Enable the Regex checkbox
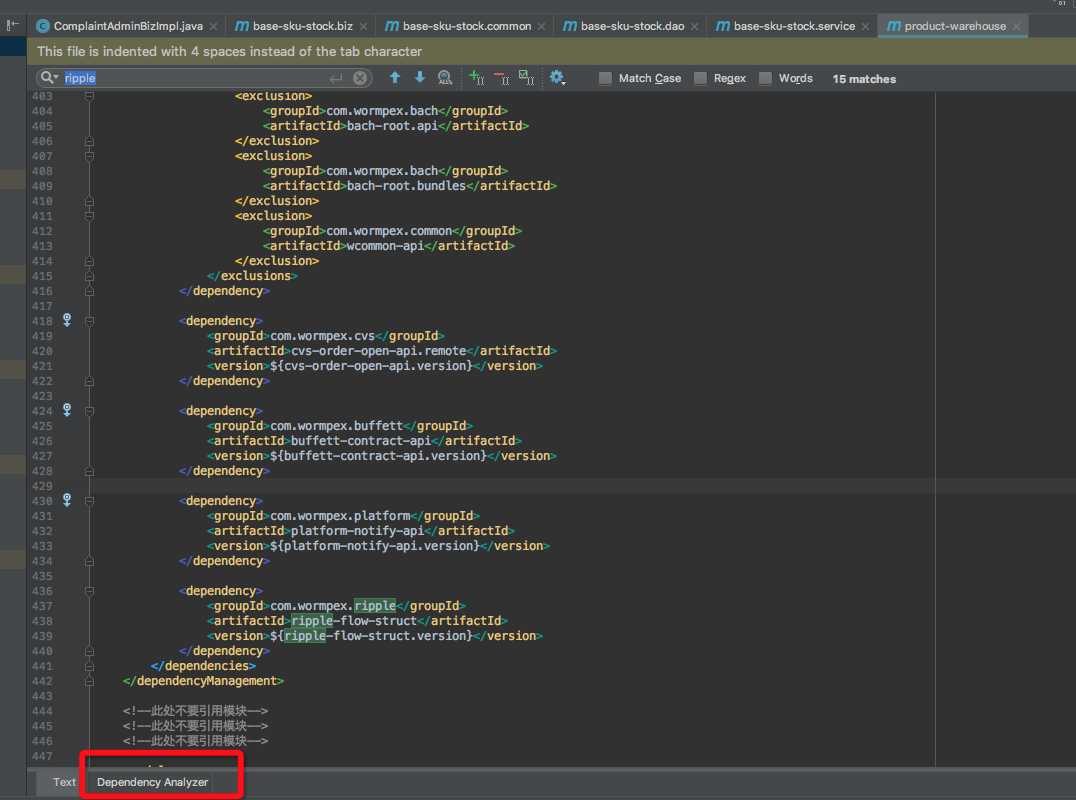Screen dimensions: 1076x800 pyautogui.click(x=700, y=78)
